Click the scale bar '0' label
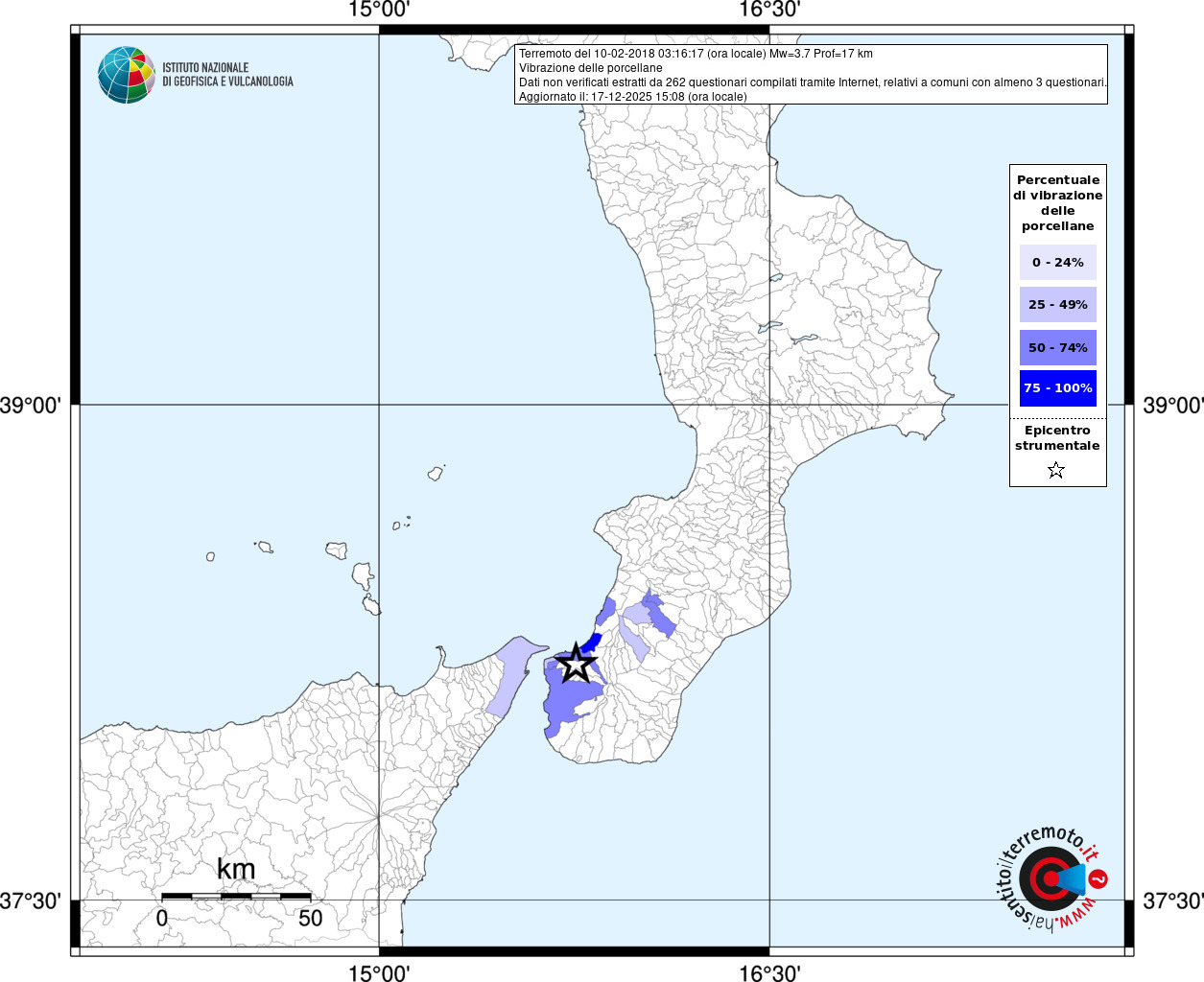The height and width of the screenshot is (982, 1204). pyautogui.click(x=161, y=918)
